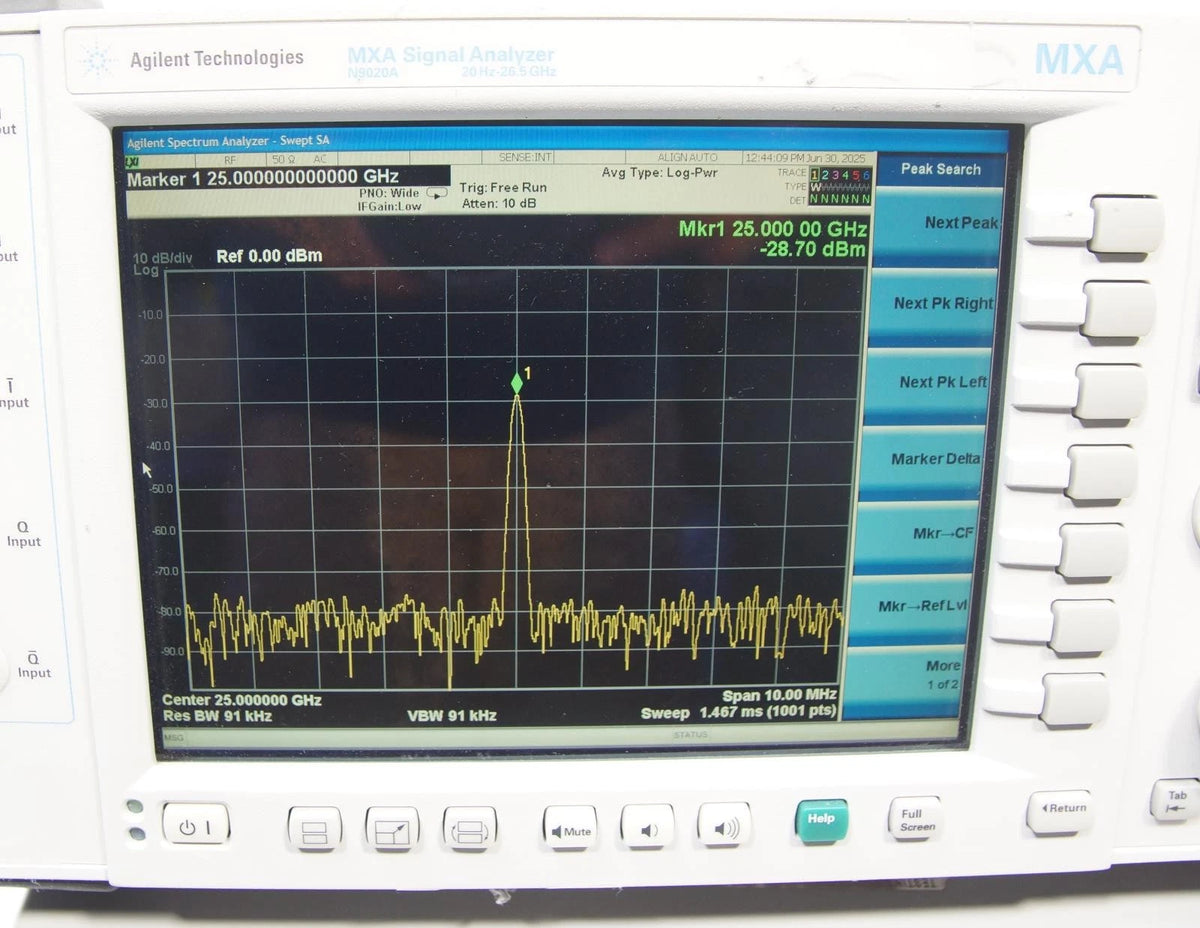The image size is (1200, 928).
Task: Select the VBW 91 kHz readout
Action: point(452,716)
